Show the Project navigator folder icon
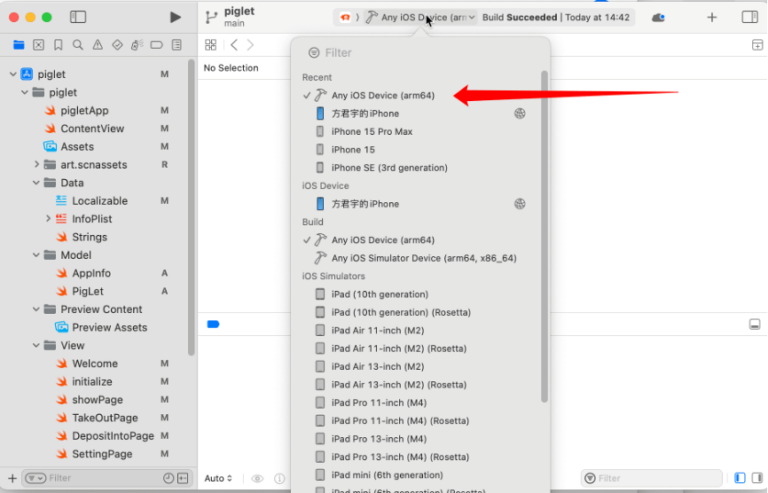768x493 pixels. [18, 45]
